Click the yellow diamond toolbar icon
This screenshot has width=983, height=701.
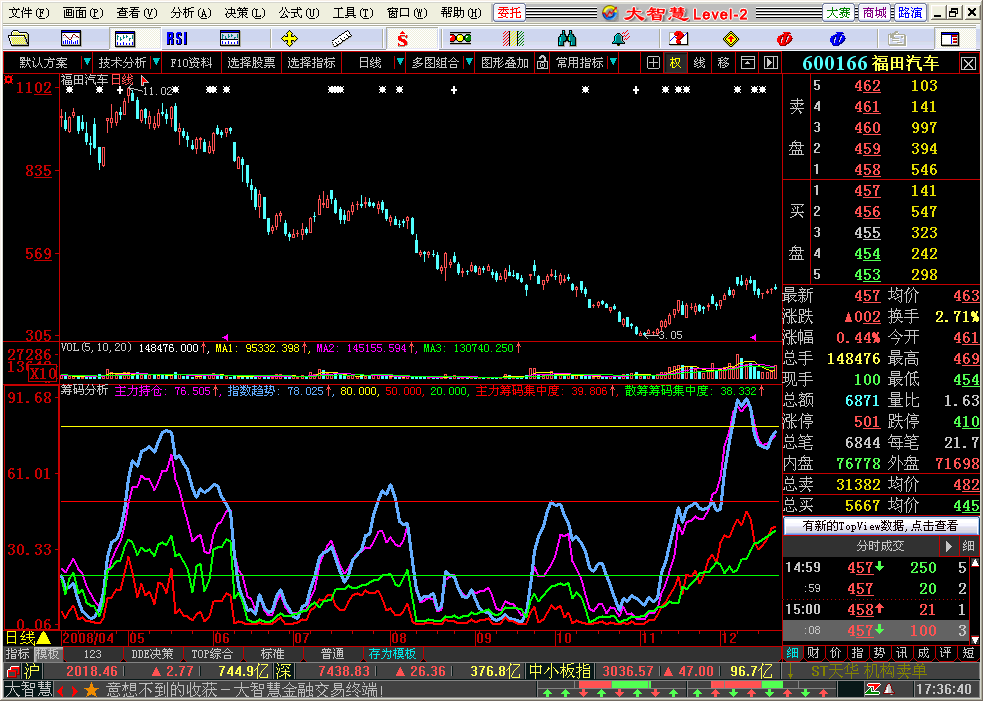(x=731, y=39)
